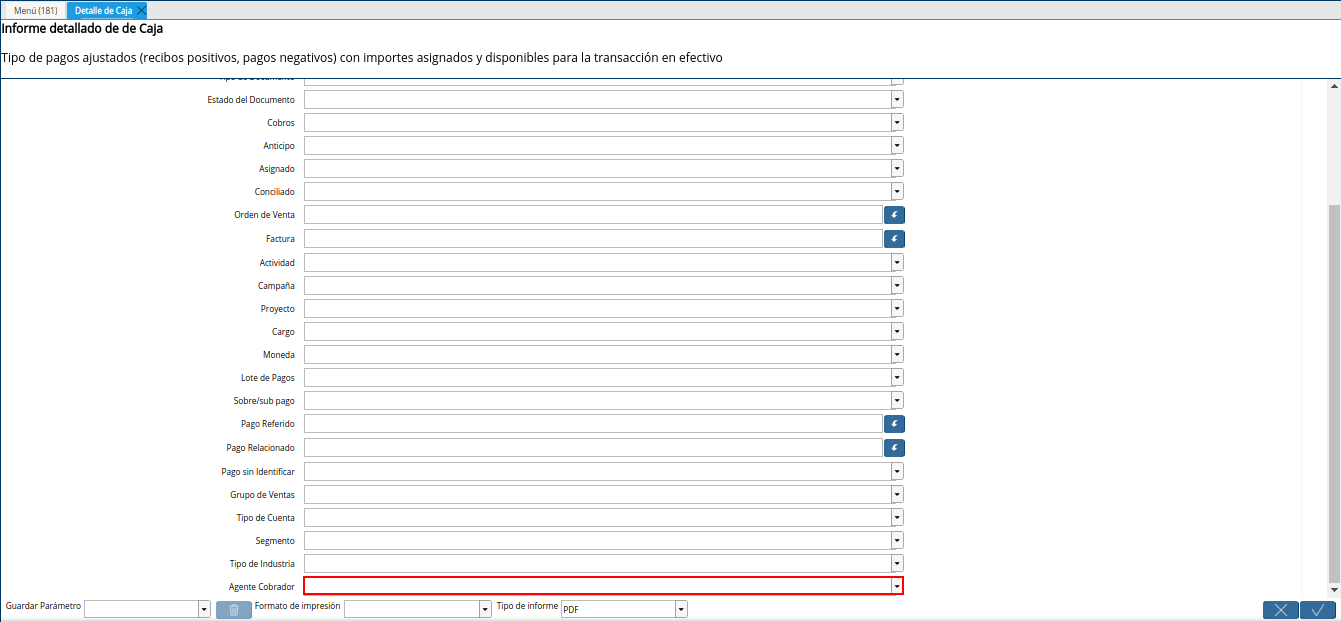Image resolution: width=1341 pixels, height=622 pixels.
Task: Click the Tipo de informe label
Action: coord(527,606)
